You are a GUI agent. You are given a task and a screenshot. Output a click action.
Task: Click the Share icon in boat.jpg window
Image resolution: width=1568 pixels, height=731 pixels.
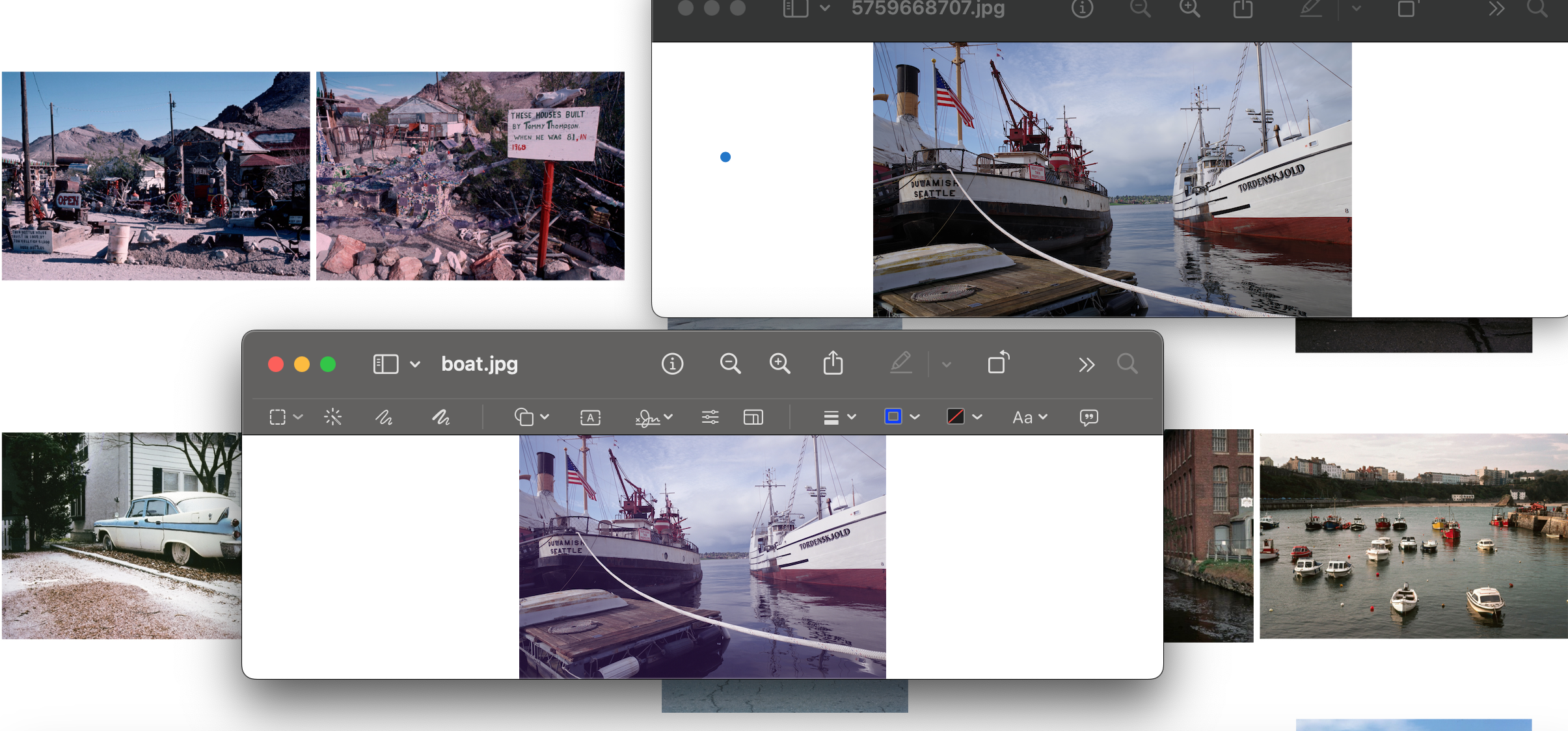(x=833, y=363)
